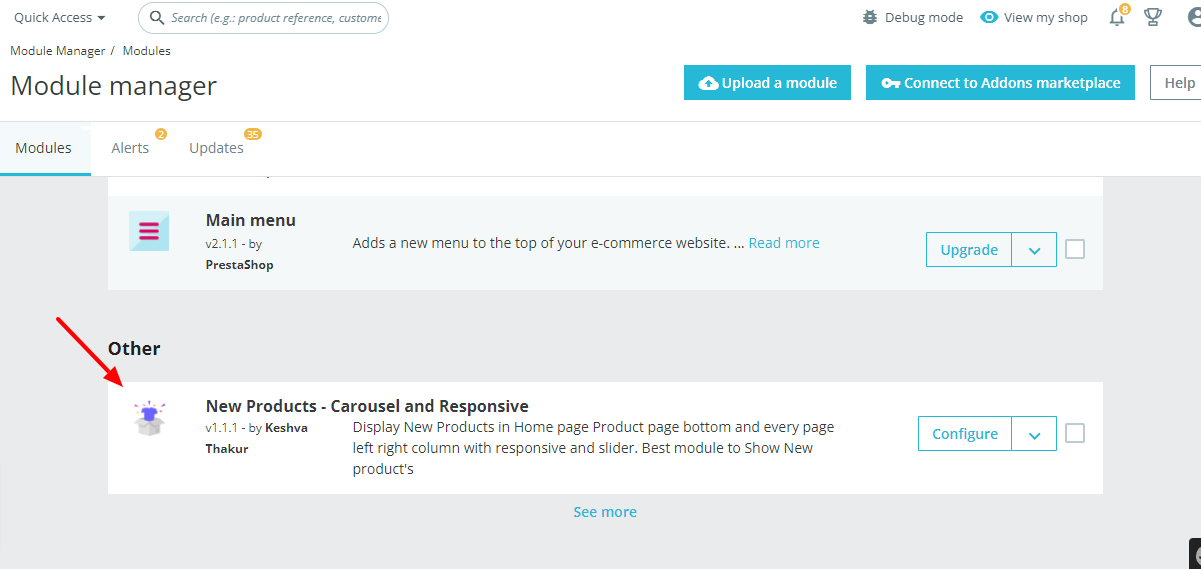Click the Module manager page heading
The height and width of the screenshot is (569, 1201).
(x=113, y=86)
